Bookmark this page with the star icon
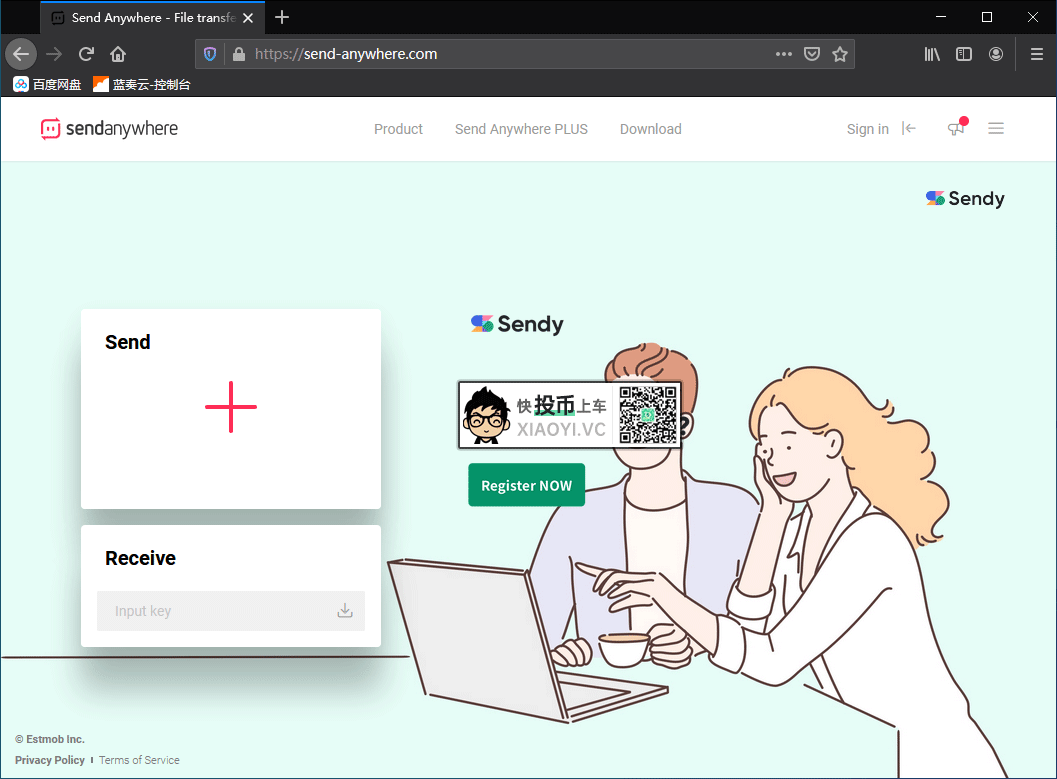Image resolution: width=1057 pixels, height=779 pixels. pyautogui.click(x=839, y=54)
